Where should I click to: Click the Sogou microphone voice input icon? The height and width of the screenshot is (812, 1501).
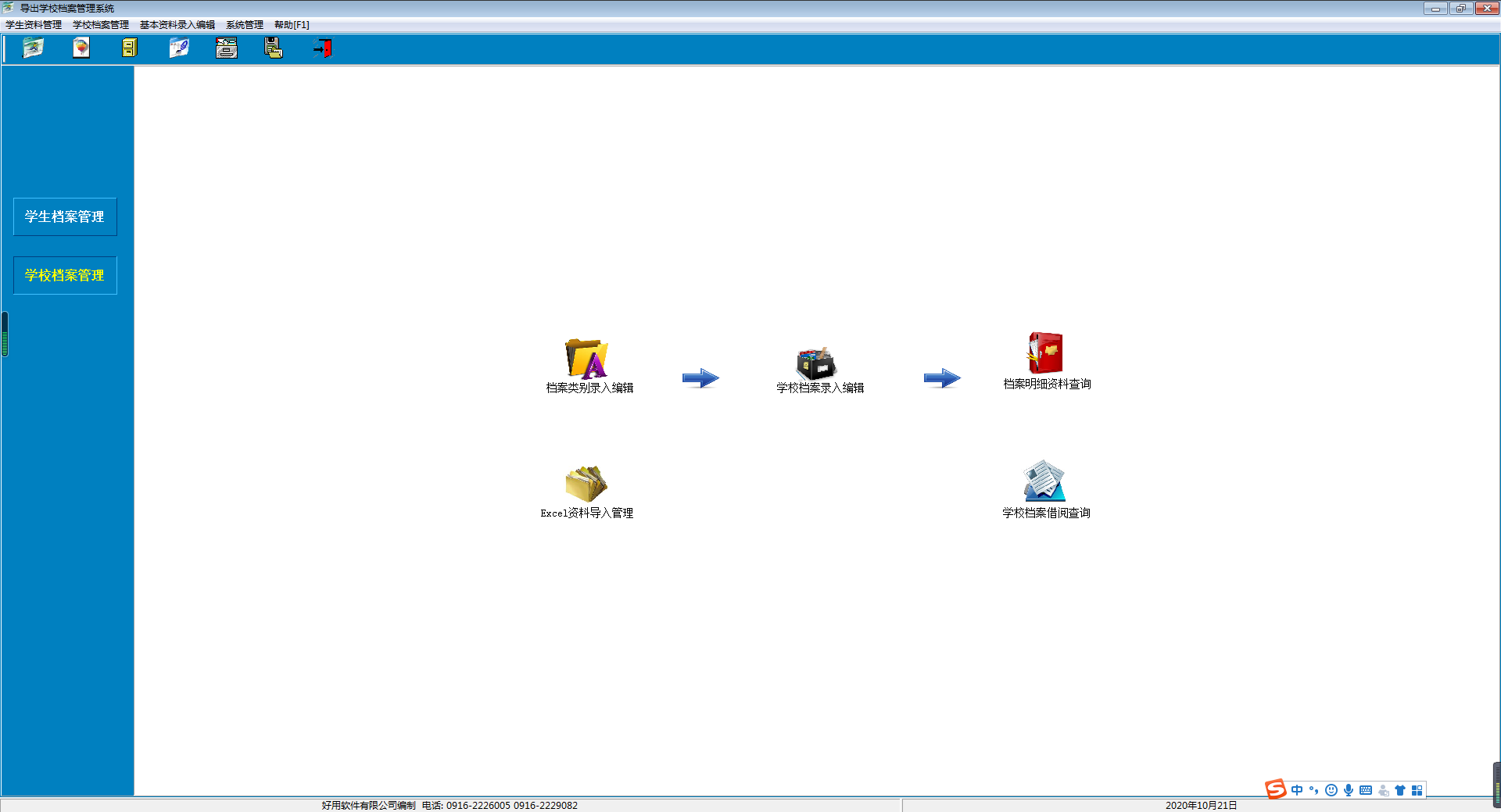[x=1349, y=790]
